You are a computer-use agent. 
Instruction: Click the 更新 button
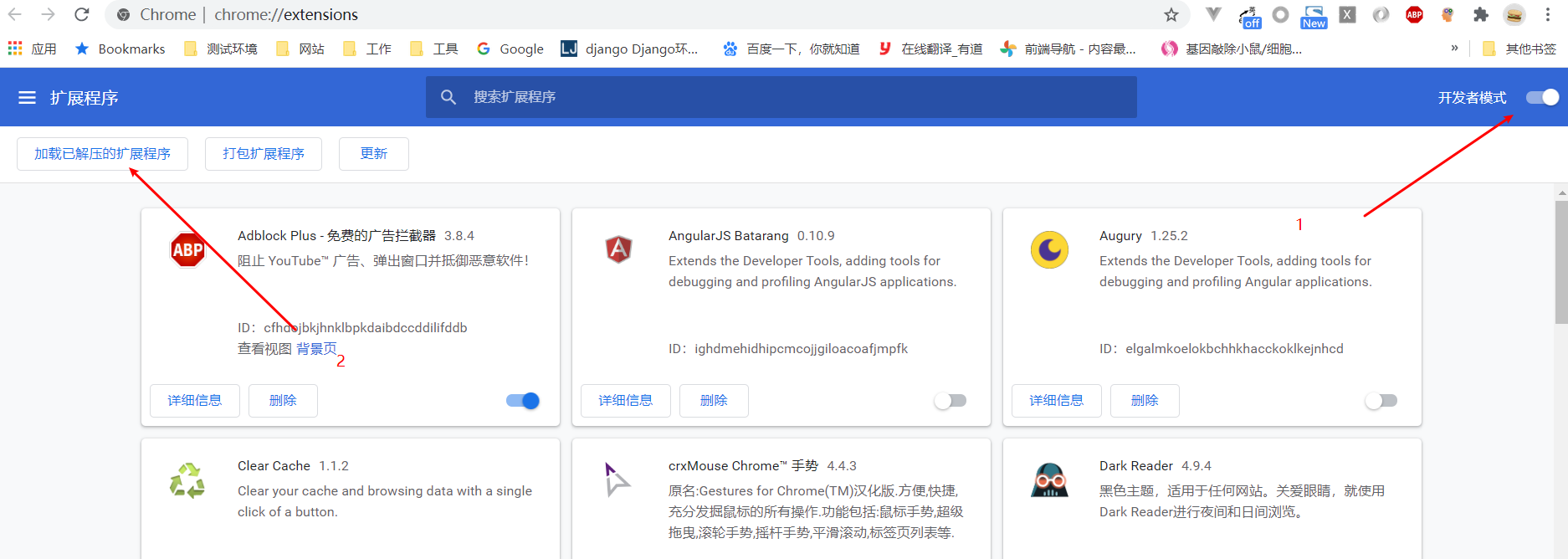click(374, 154)
